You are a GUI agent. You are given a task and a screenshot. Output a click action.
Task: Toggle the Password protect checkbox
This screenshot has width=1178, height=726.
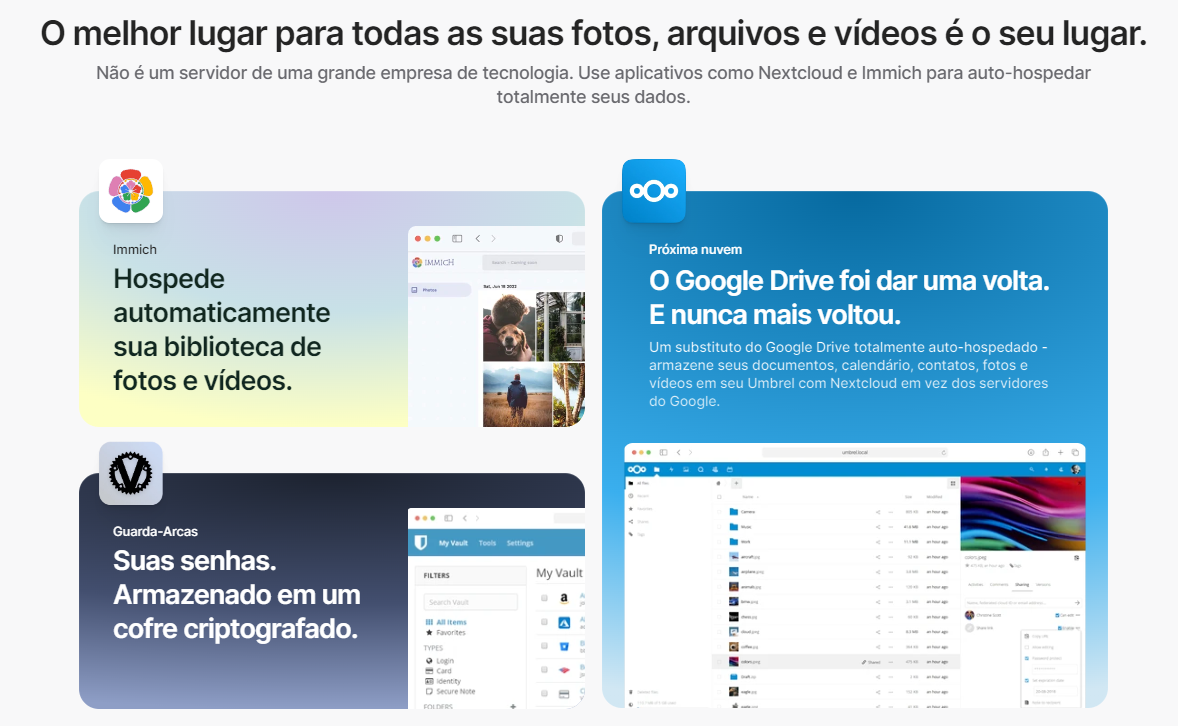click(x=1027, y=658)
